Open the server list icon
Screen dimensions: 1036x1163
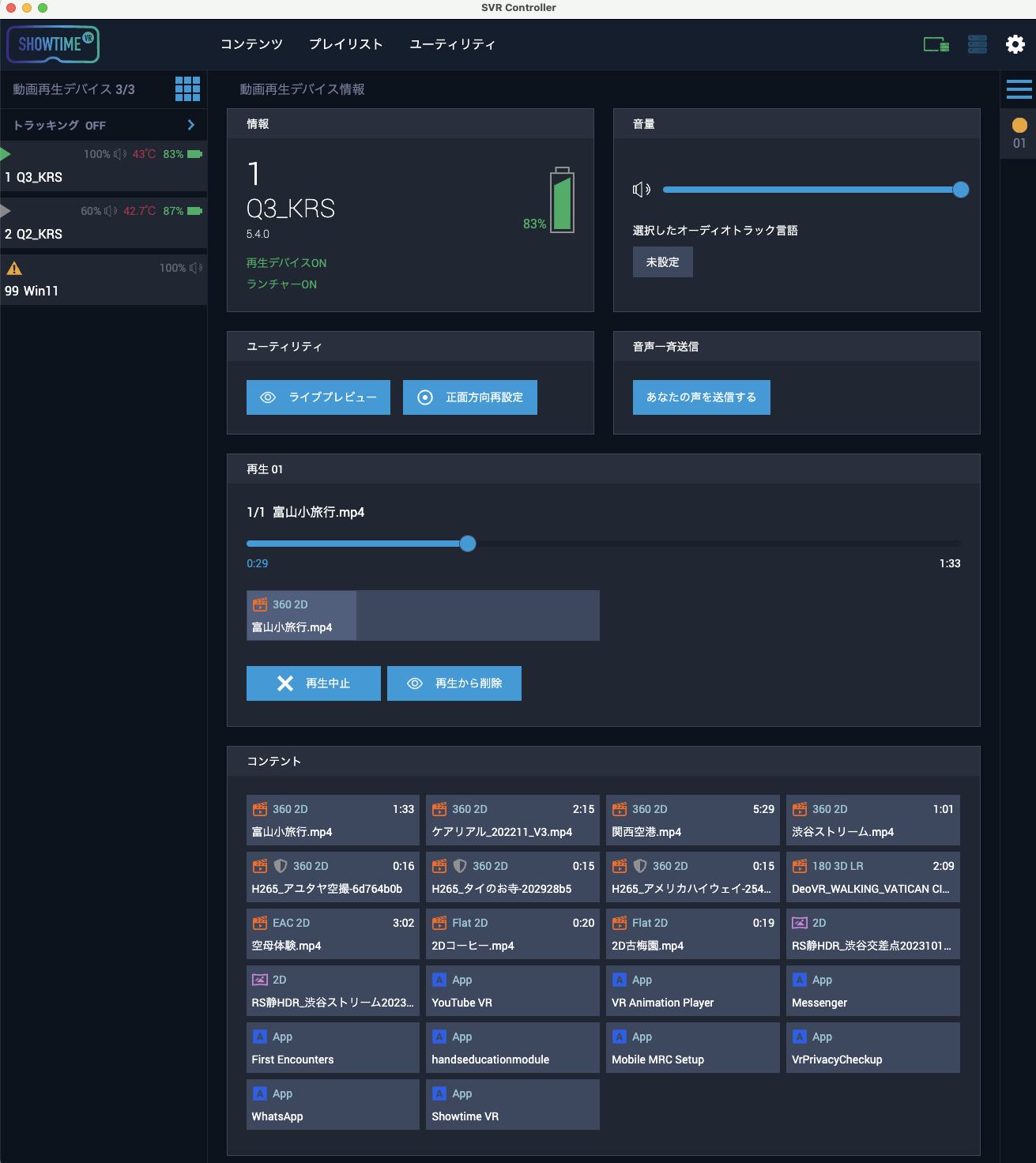point(978,44)
